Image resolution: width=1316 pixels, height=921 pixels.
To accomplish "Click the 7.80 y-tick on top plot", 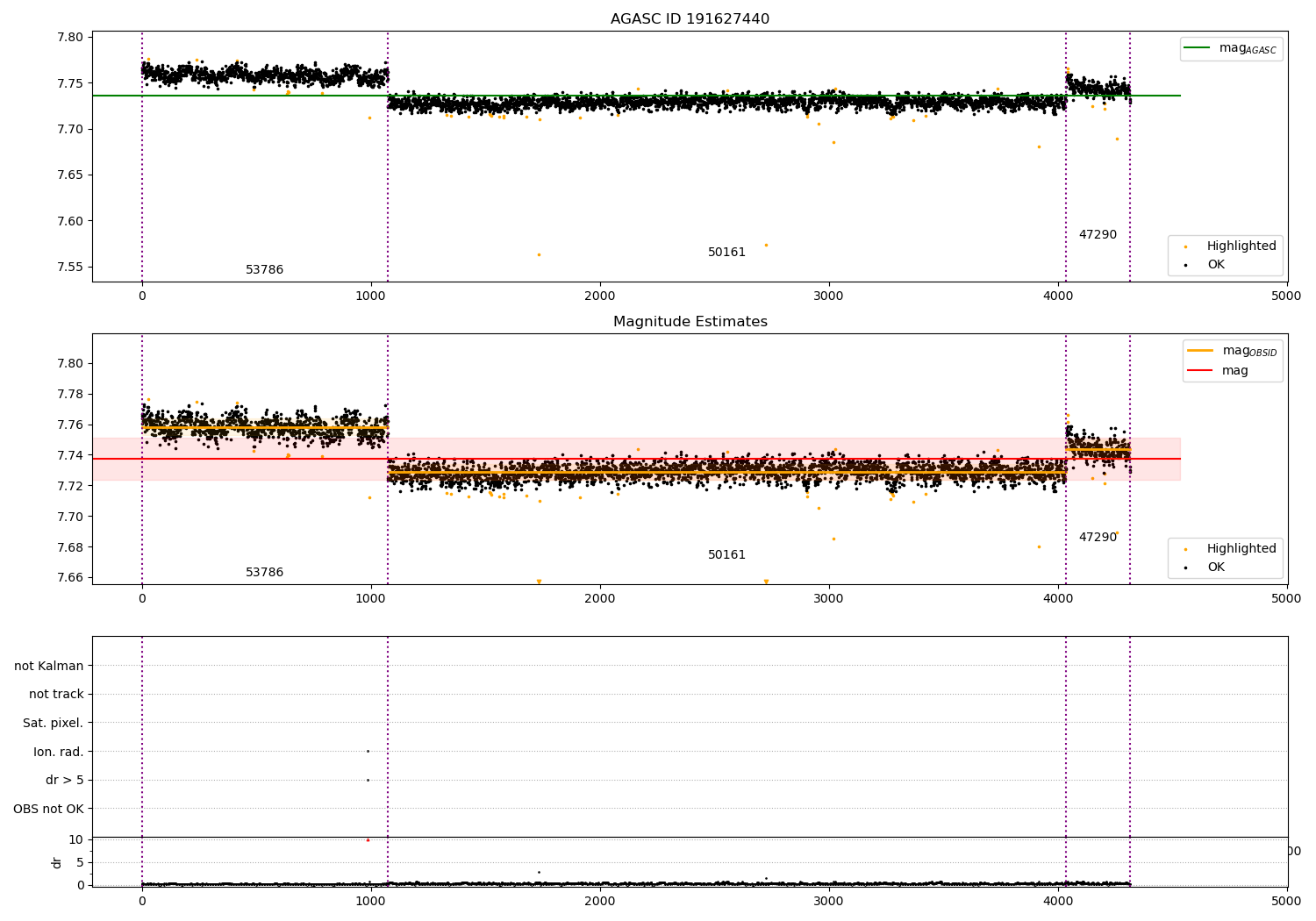I will 70,37.
